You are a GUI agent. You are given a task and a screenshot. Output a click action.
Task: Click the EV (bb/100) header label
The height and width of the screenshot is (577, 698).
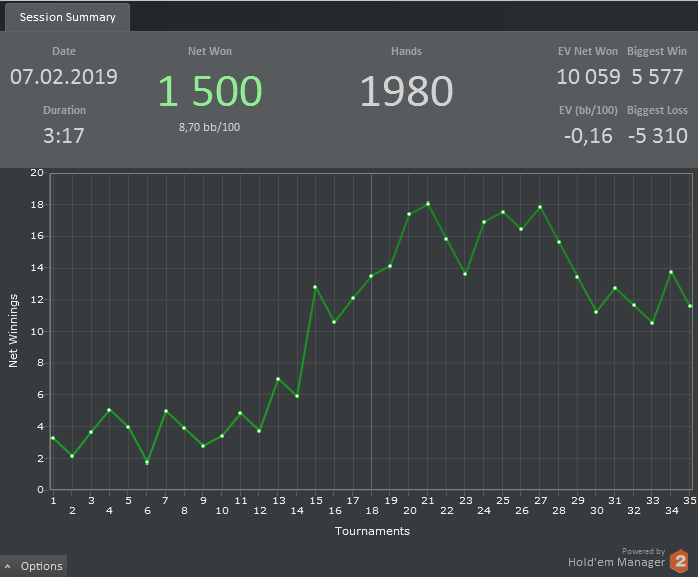coord(588,110)
